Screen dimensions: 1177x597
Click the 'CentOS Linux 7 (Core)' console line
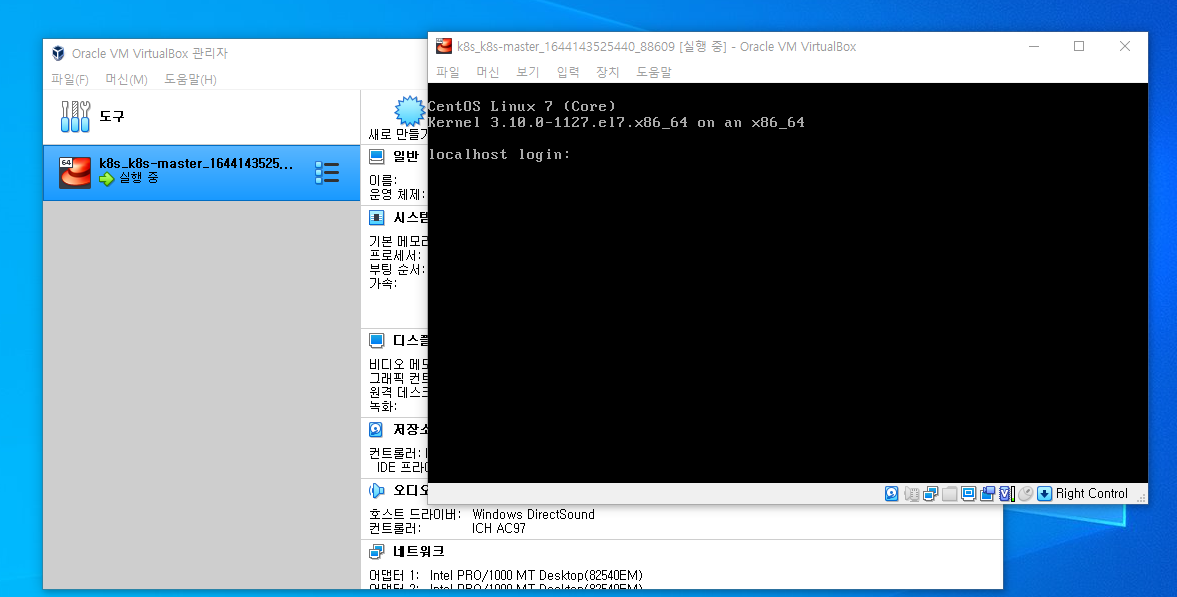[522, 106]
